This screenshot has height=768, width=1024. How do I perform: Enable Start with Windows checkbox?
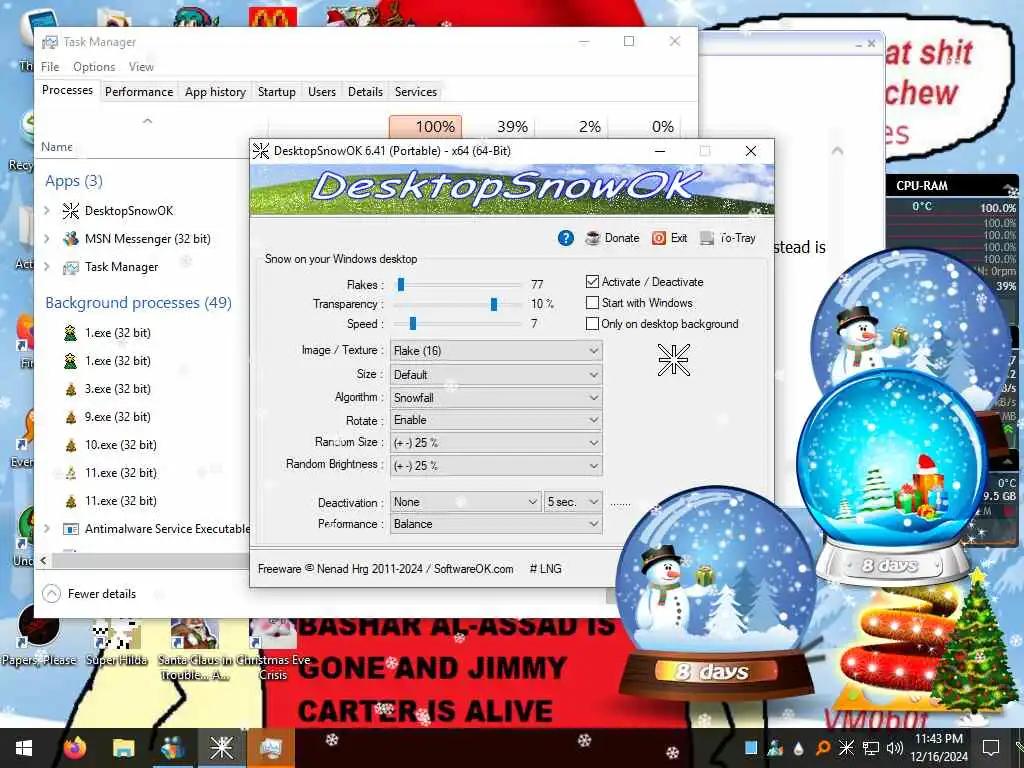[592, 302]
